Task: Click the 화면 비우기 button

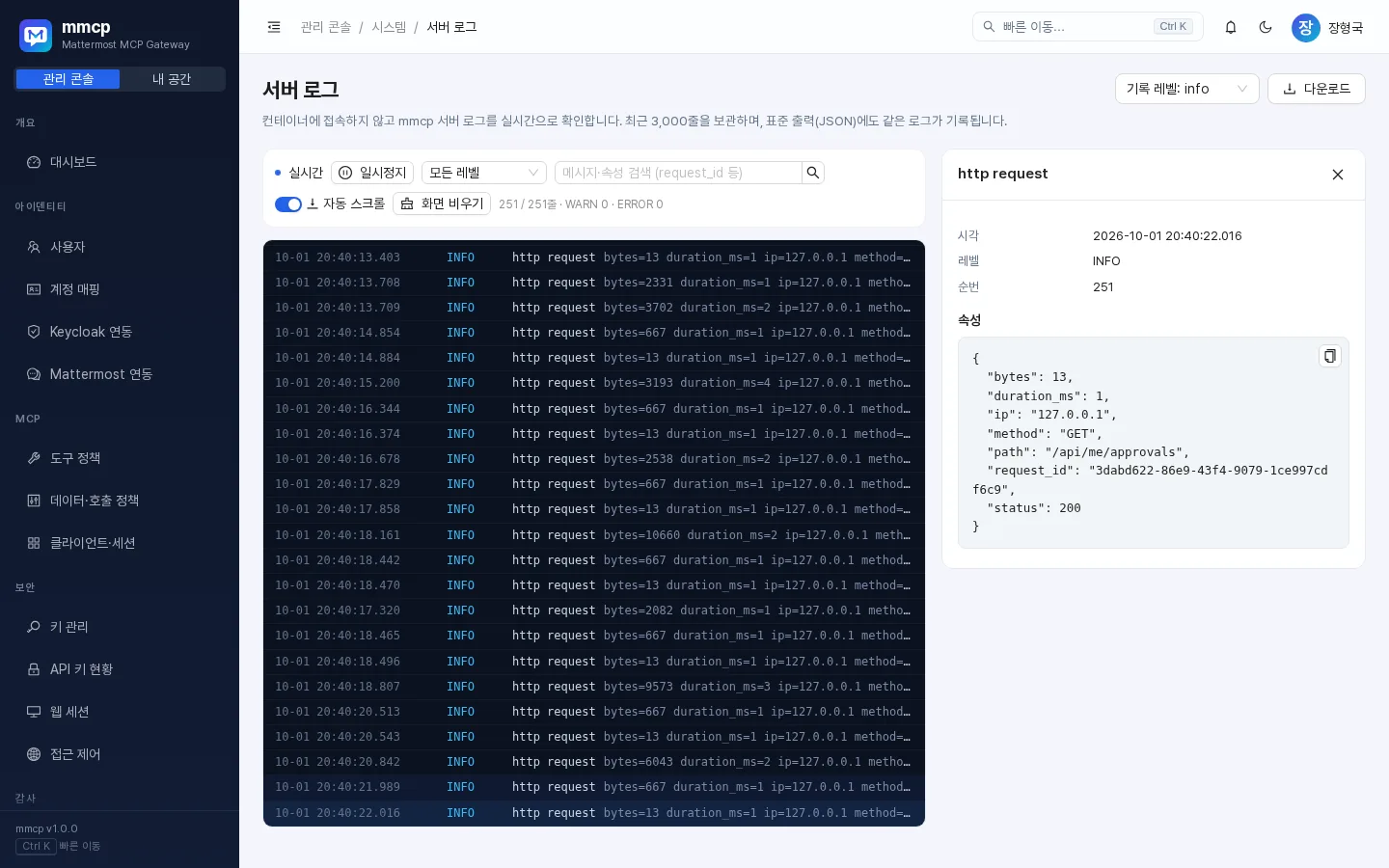Action: click(442, 203)
